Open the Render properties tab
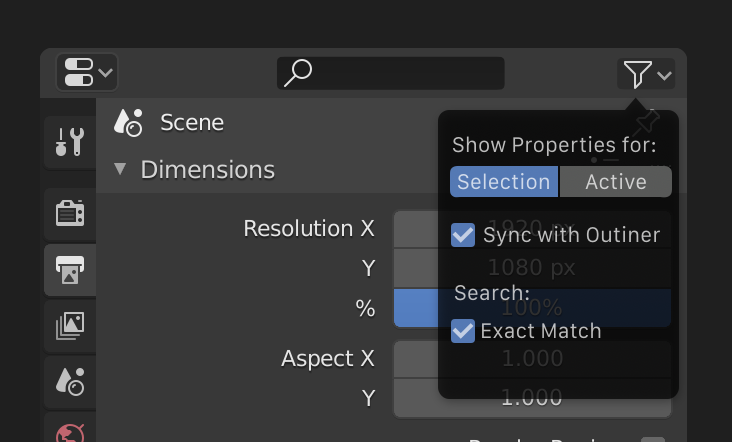 point(70,212)
